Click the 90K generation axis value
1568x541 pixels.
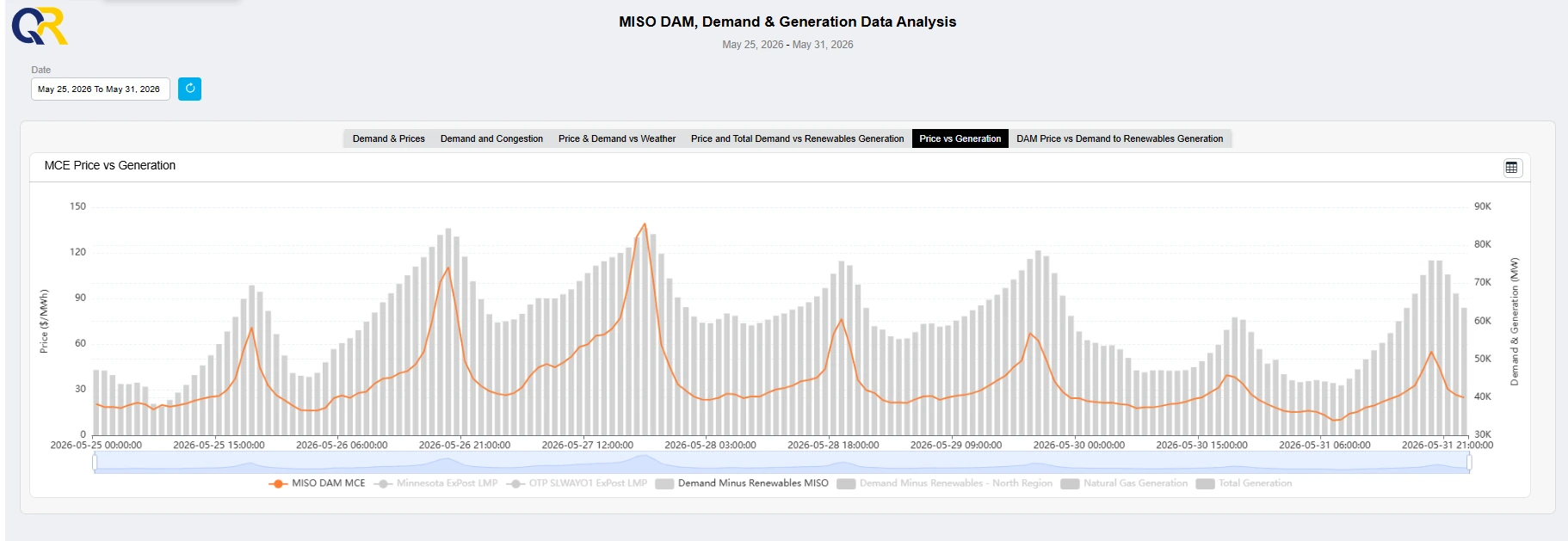click(1483, 206)
